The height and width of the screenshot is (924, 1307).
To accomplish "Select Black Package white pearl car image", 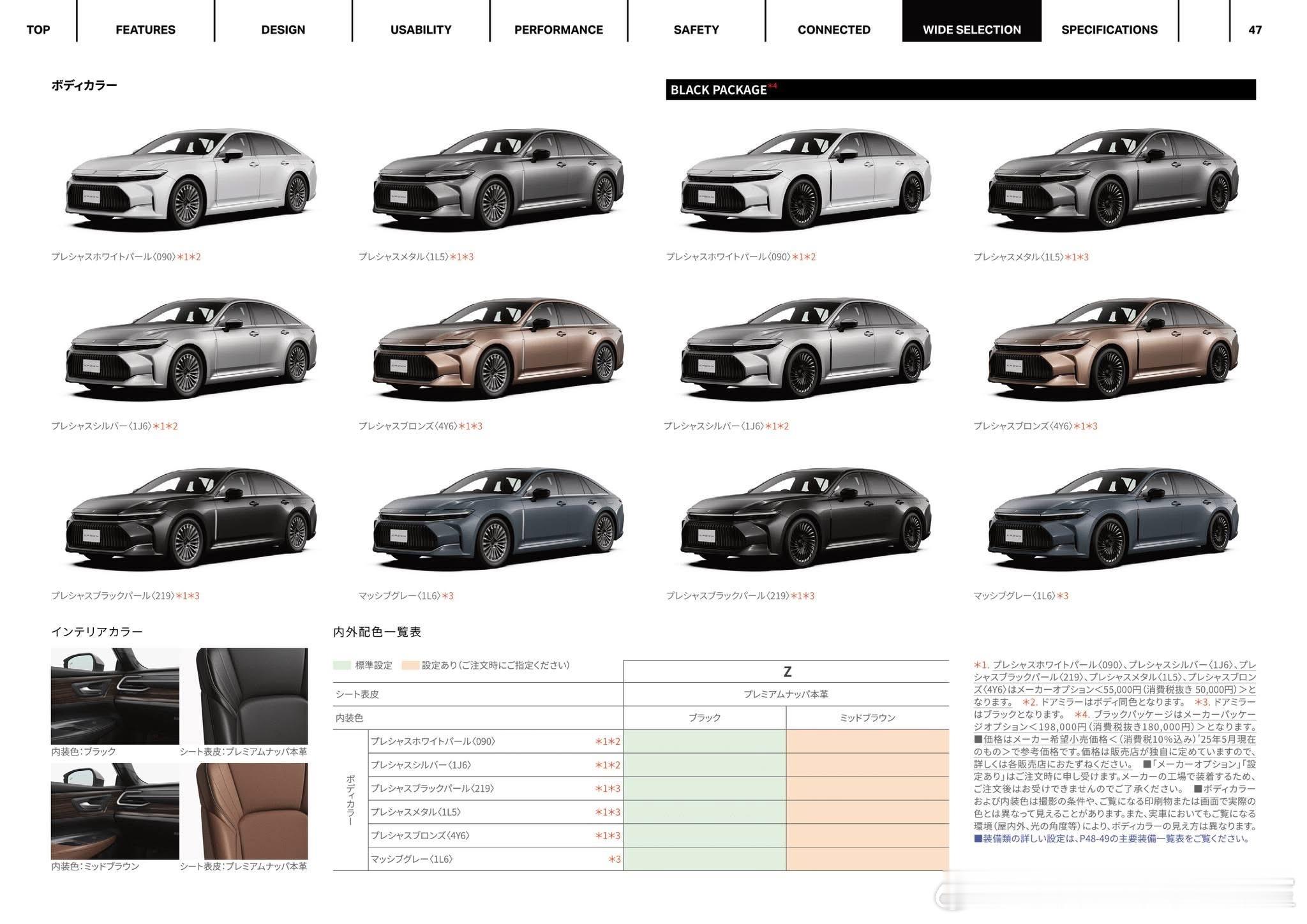I will click(806, 179).
